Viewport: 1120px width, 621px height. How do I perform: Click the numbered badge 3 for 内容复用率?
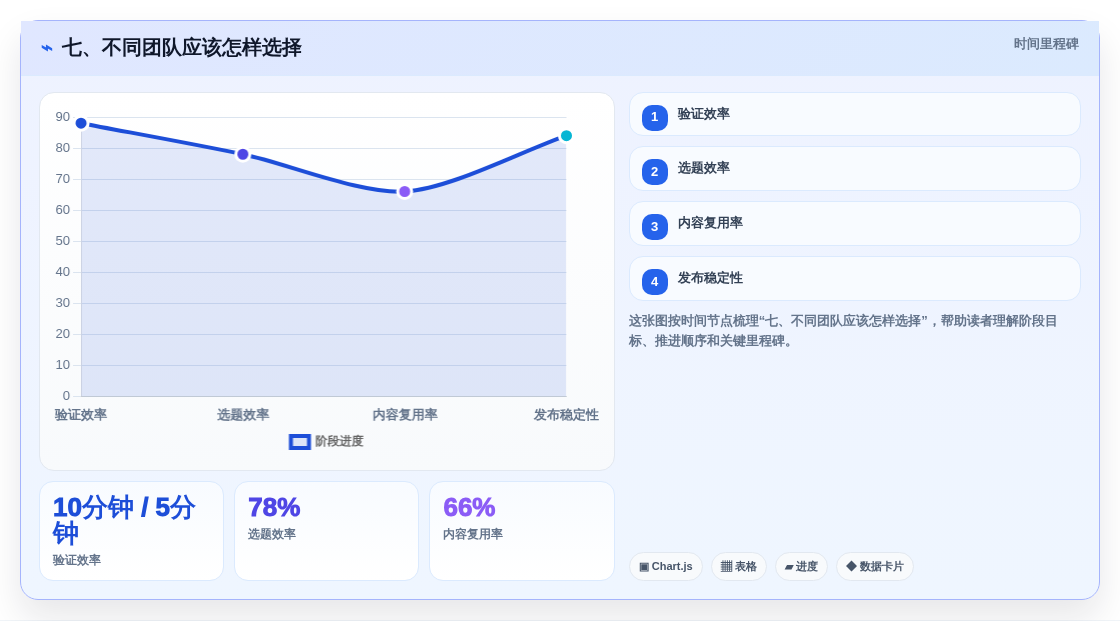point(654,227)
